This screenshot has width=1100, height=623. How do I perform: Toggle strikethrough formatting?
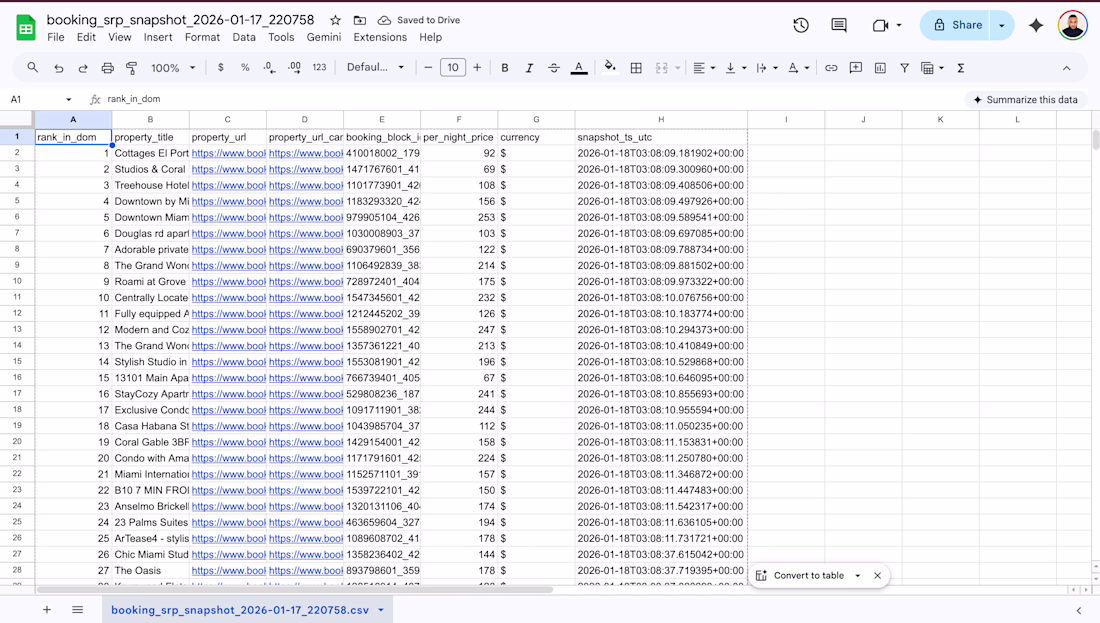(x=554, y=68)
